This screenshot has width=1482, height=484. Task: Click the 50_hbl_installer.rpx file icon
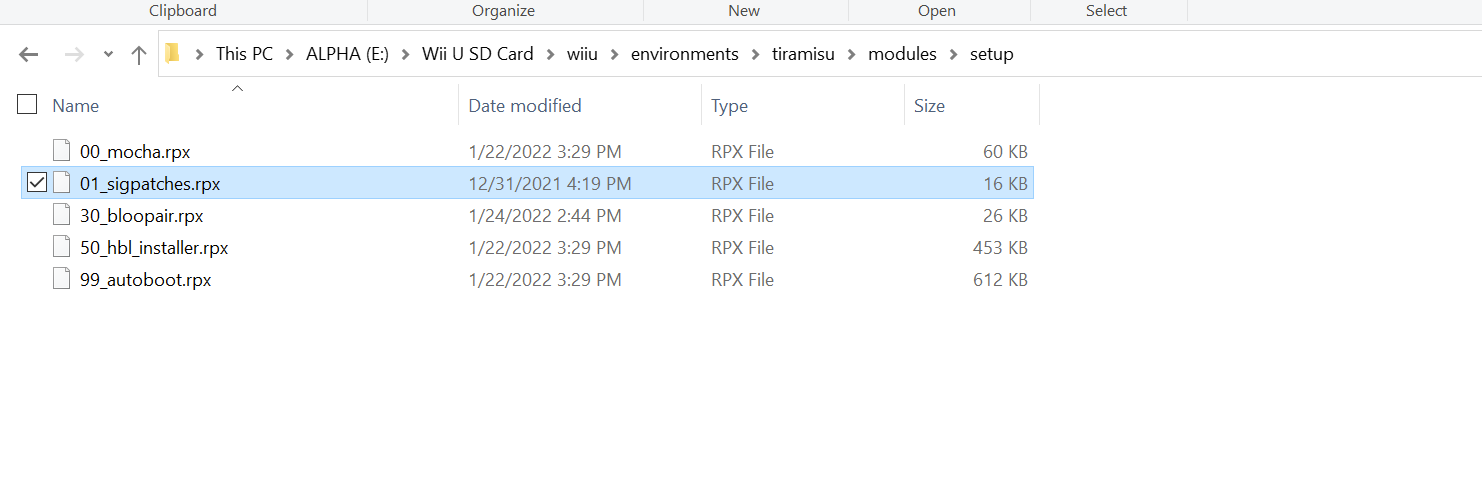tap(62, 248)
